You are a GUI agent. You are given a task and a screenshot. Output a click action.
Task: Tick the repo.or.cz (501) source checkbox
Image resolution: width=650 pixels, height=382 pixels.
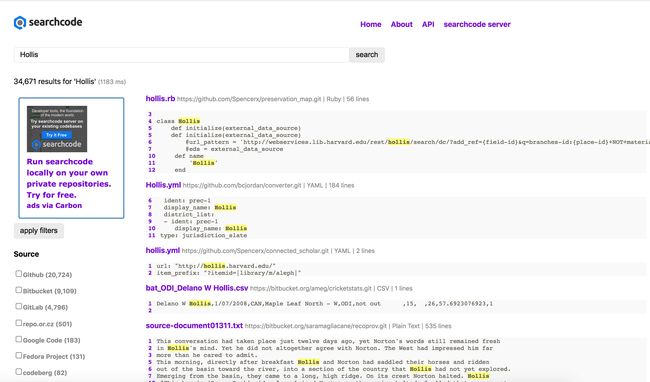[x=19, y=323]
